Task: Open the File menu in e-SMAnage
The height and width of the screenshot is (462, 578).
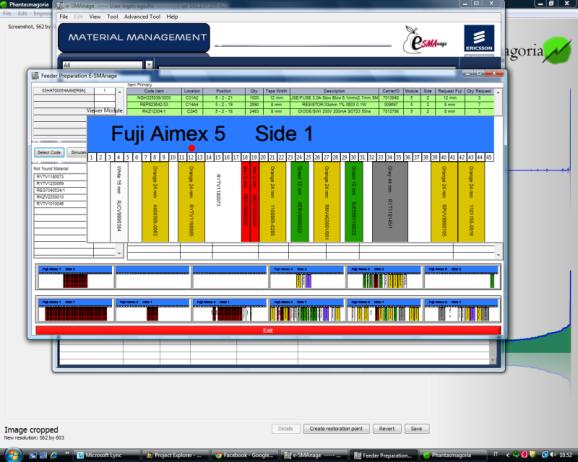Action: coord(64,17)
